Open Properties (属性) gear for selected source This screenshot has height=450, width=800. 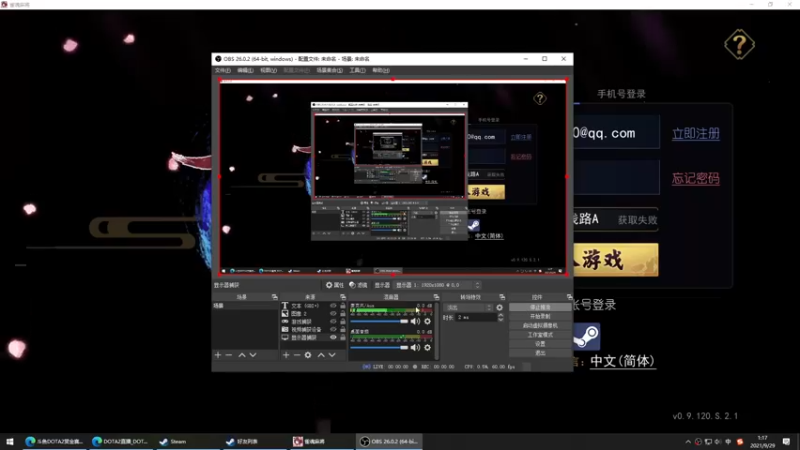pyautogui.click(x=335, y=285)
